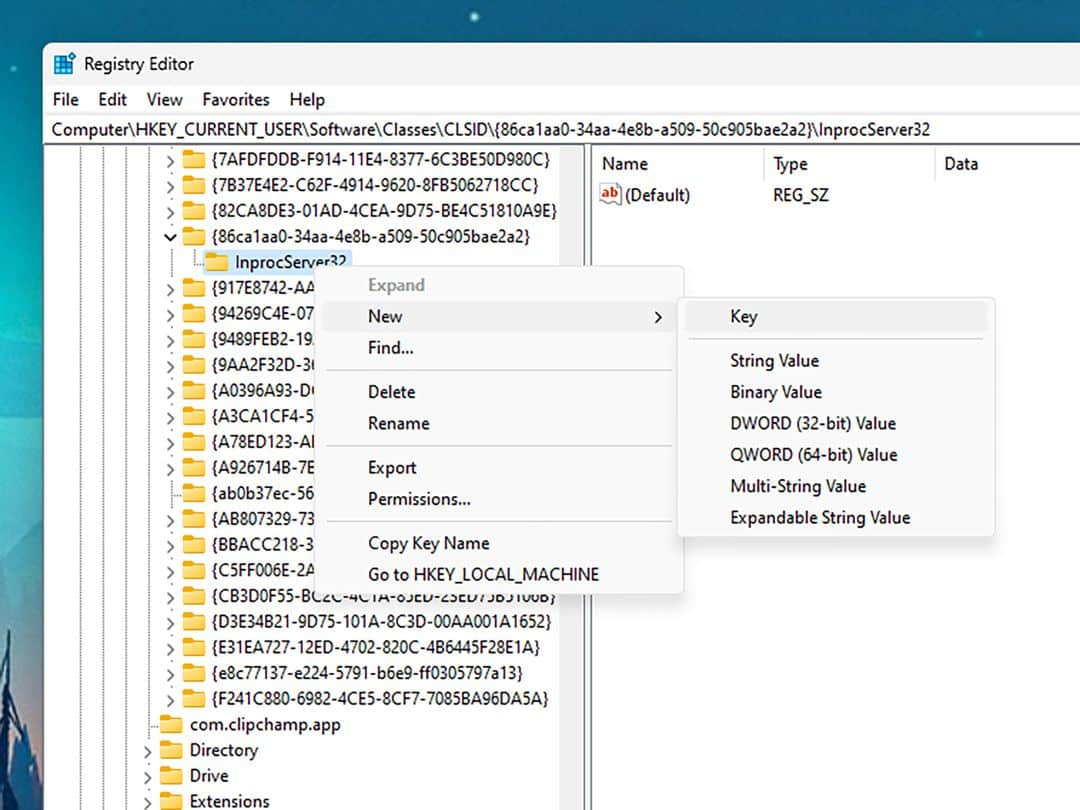Expand the Drive key
The width and height of the screenshot is (1080, 810).
147,778
